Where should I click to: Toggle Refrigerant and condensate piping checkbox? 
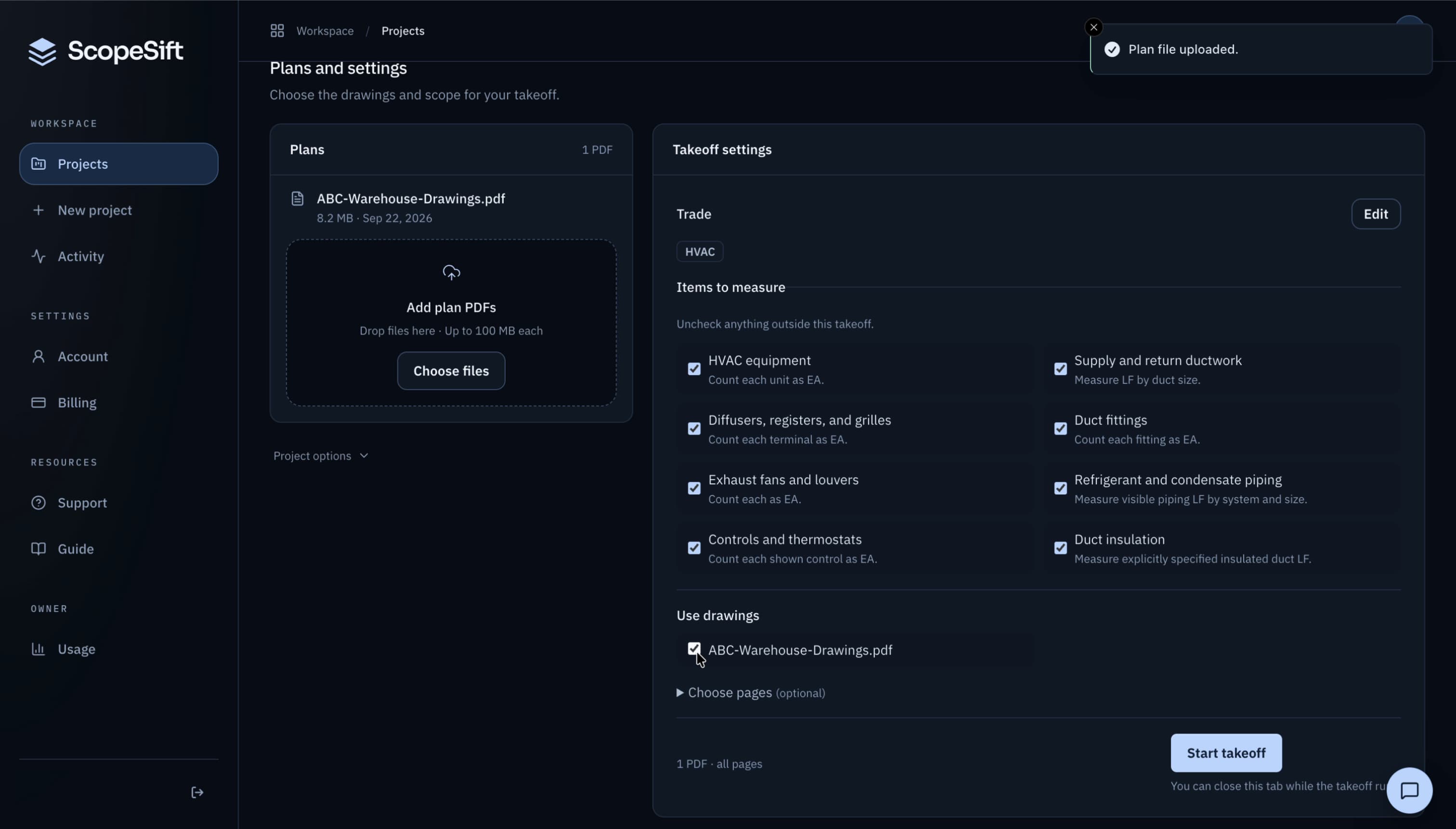coord(1060,489)
